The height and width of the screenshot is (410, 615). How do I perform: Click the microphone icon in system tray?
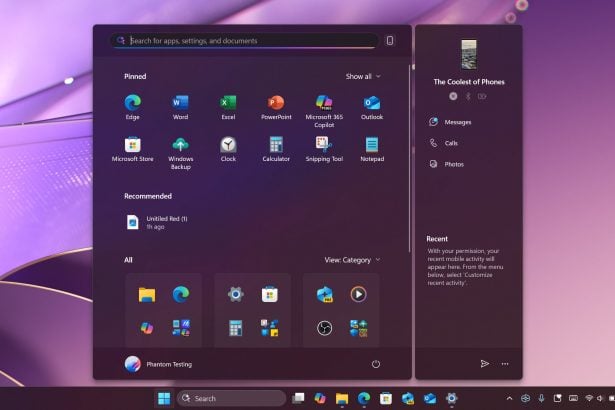(x=541, y=398)
